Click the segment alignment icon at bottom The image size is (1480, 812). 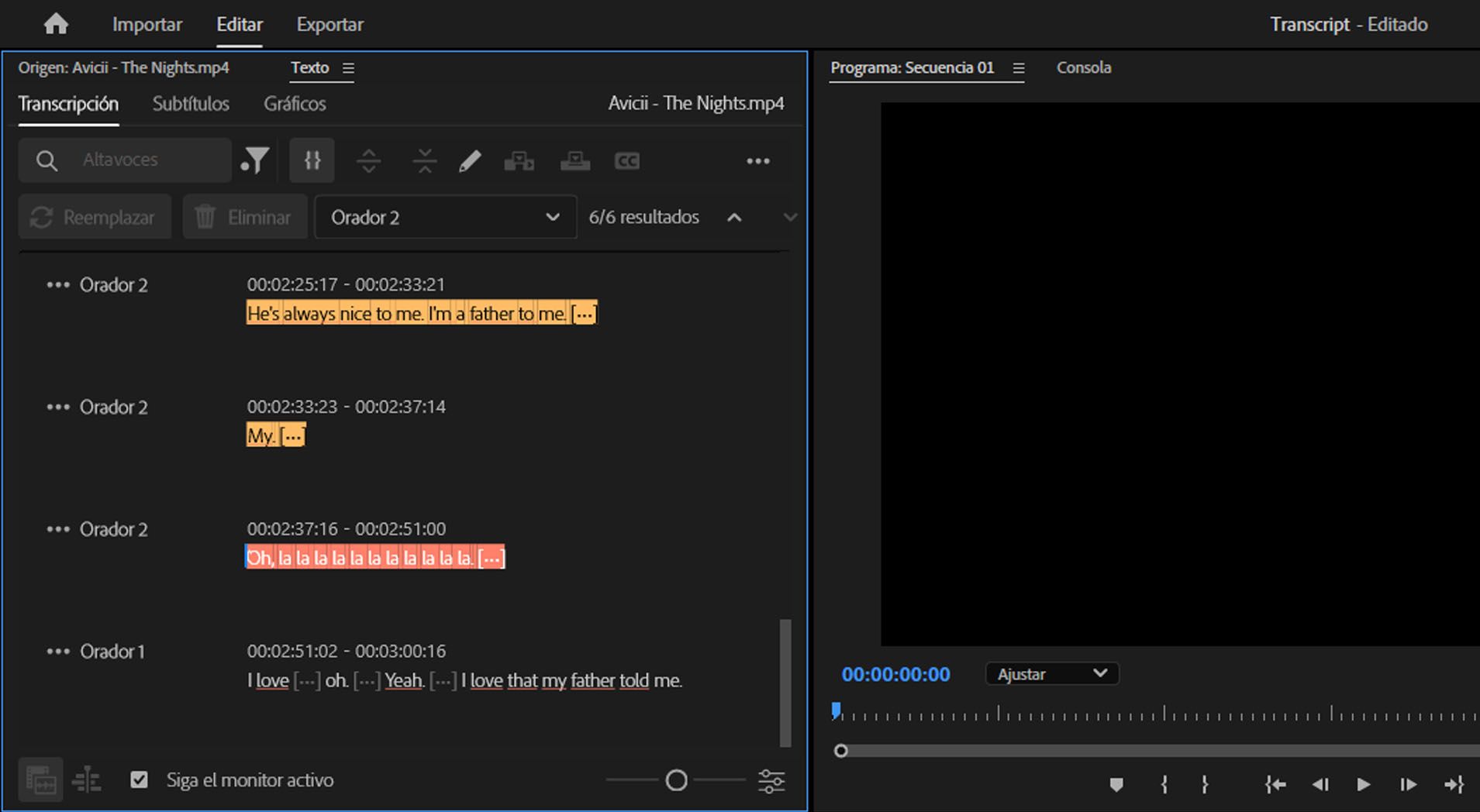coord(87,780)
